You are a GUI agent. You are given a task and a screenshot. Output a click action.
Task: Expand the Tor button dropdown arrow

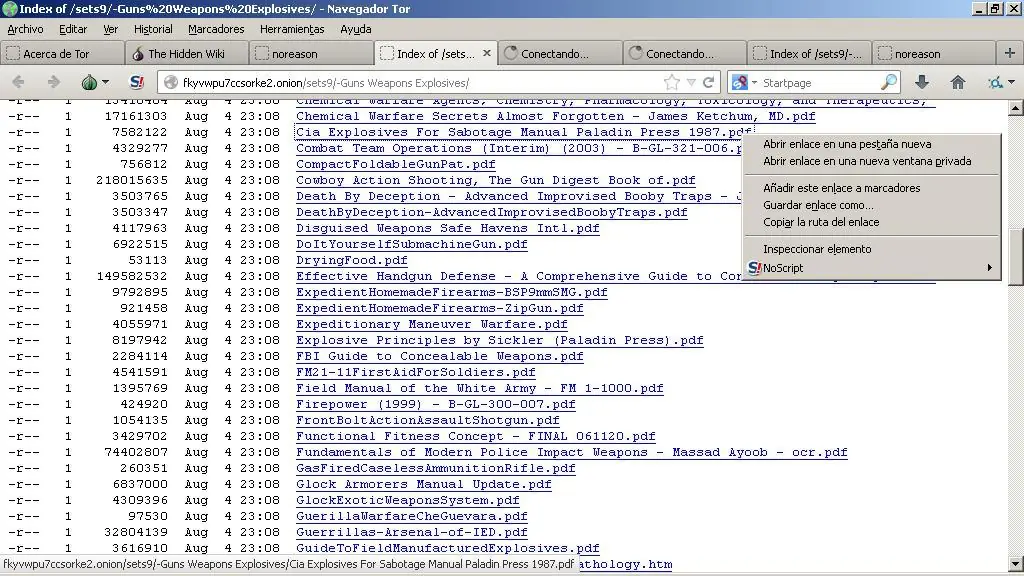(105, 82)
